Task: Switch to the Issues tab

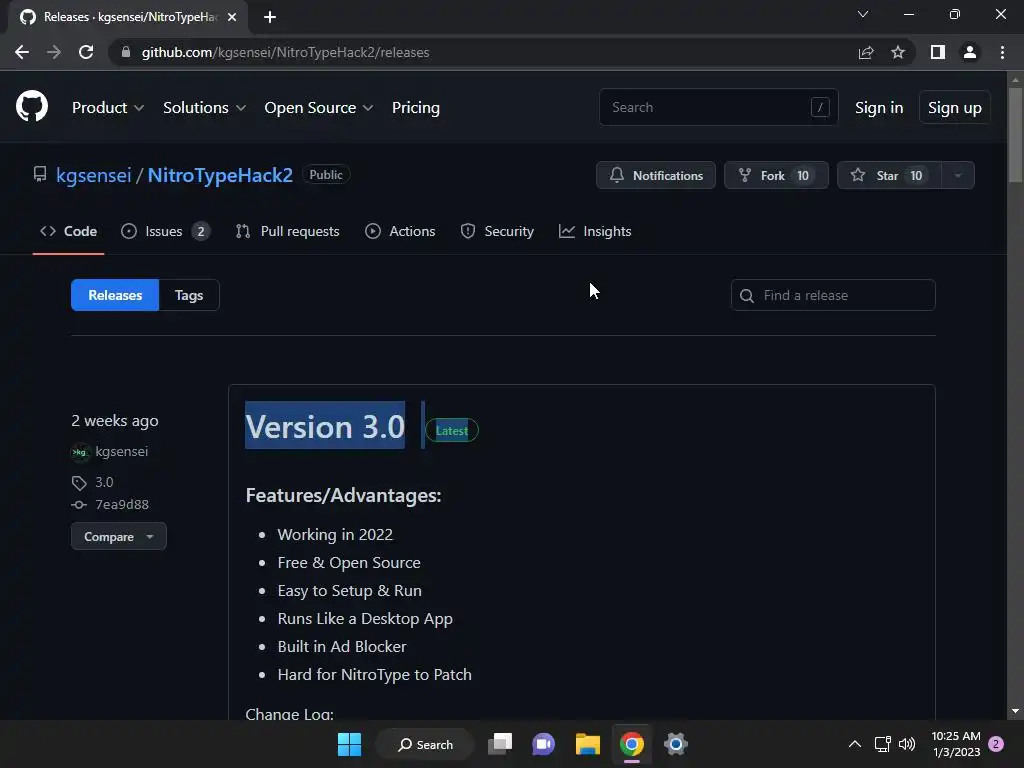Action: [x=165, y=231]
